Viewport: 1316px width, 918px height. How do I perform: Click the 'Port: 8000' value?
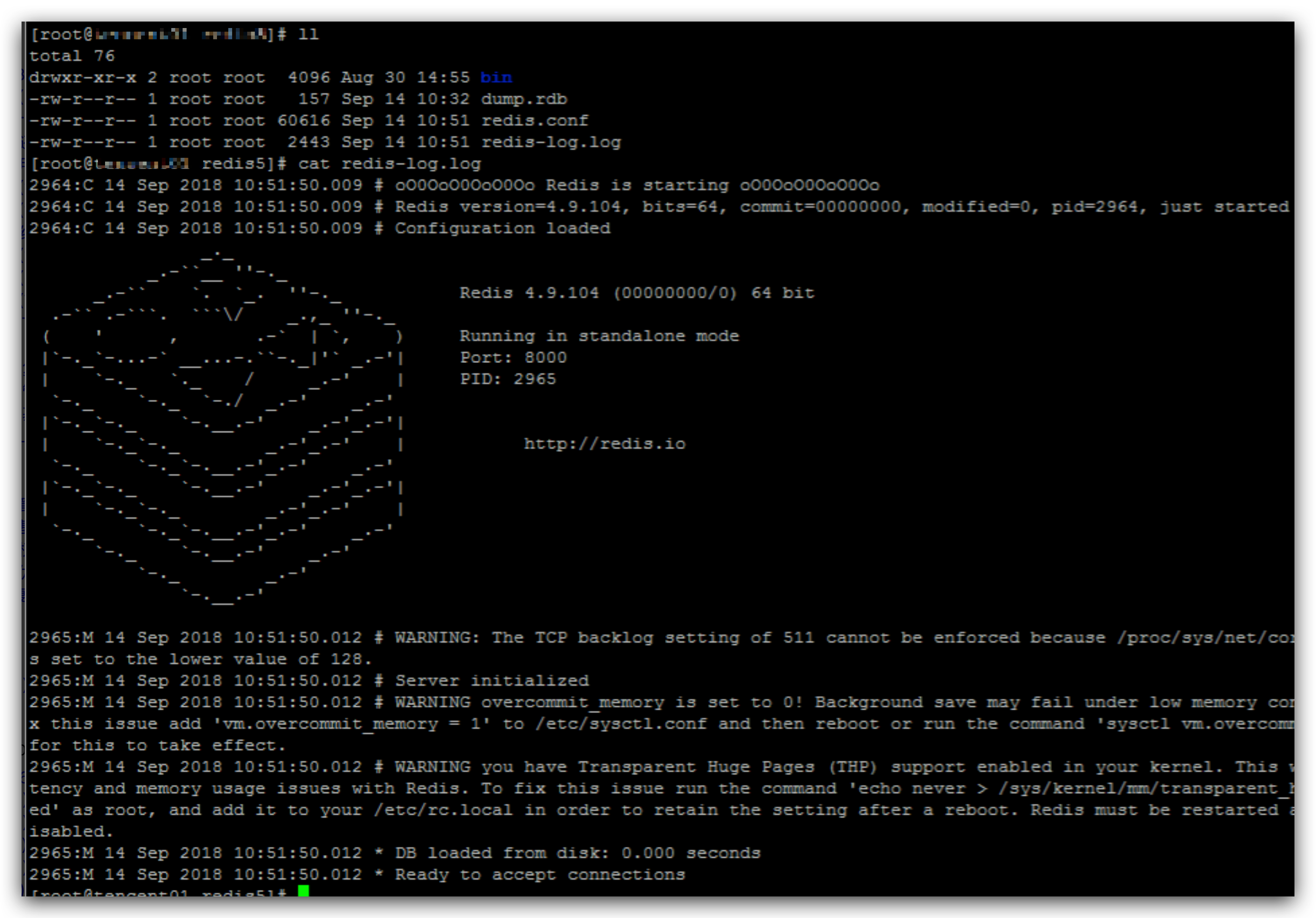[513, 358]
